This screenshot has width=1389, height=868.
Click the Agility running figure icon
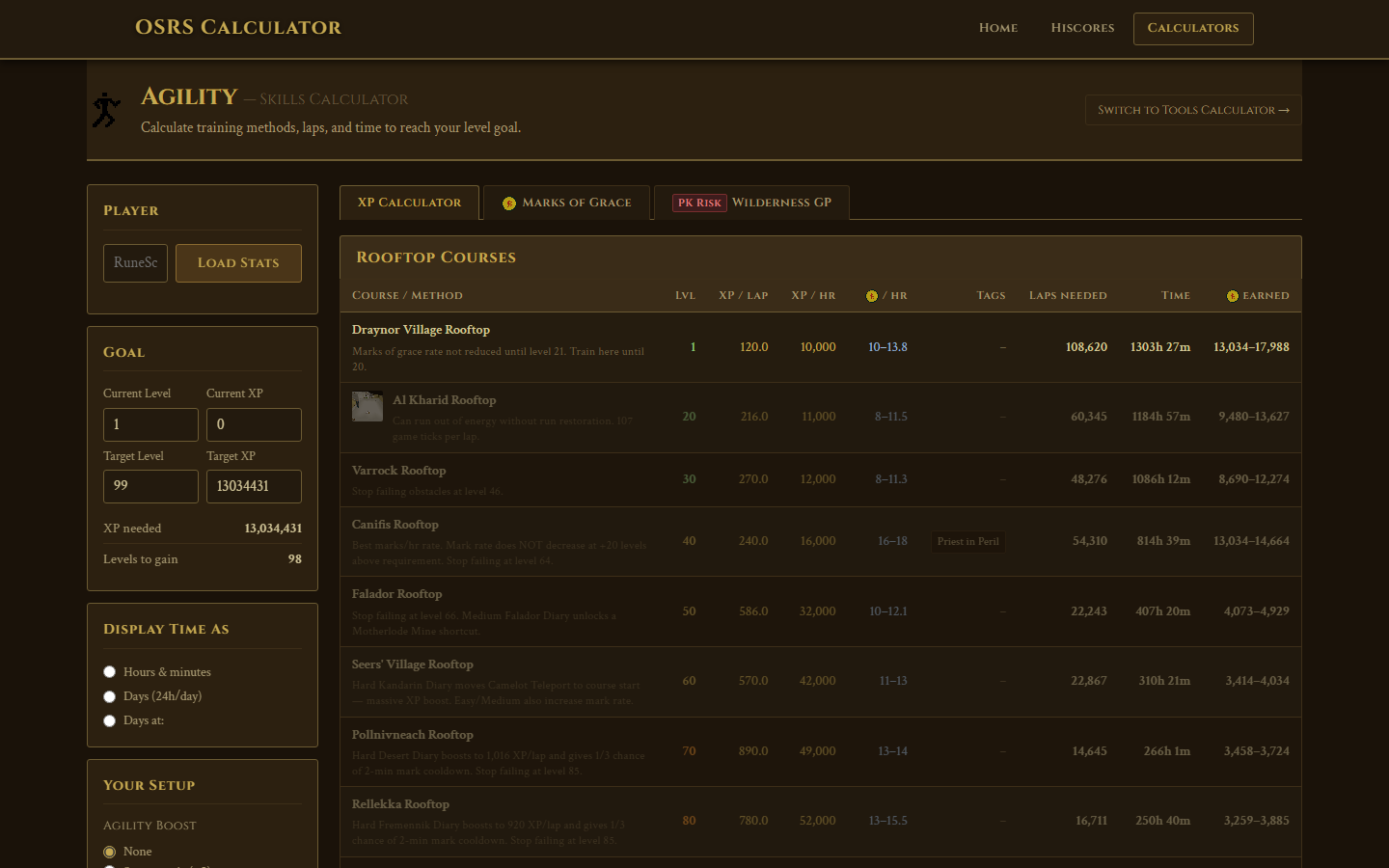[x=106, y=111]
